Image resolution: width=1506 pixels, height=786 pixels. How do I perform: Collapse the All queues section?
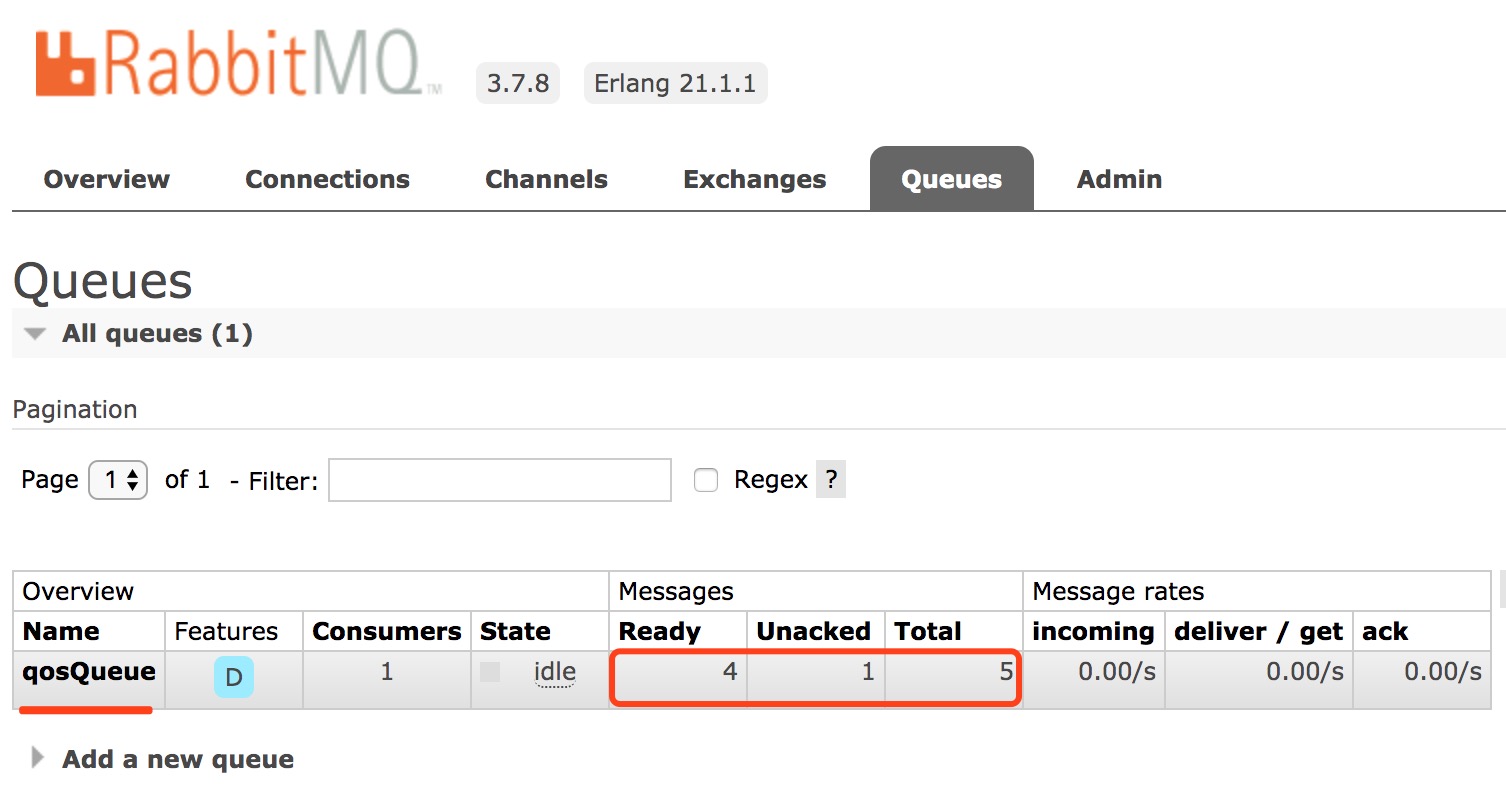[x=36, y=334]
